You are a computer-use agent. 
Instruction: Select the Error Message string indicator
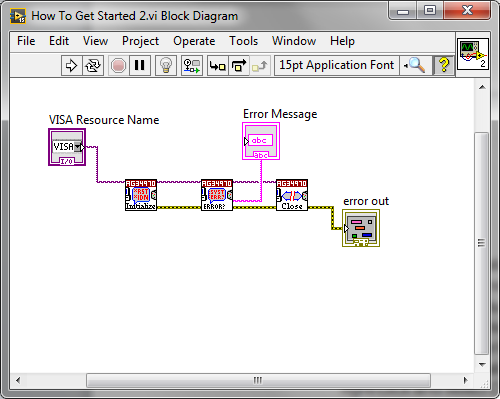pos(261,141)
